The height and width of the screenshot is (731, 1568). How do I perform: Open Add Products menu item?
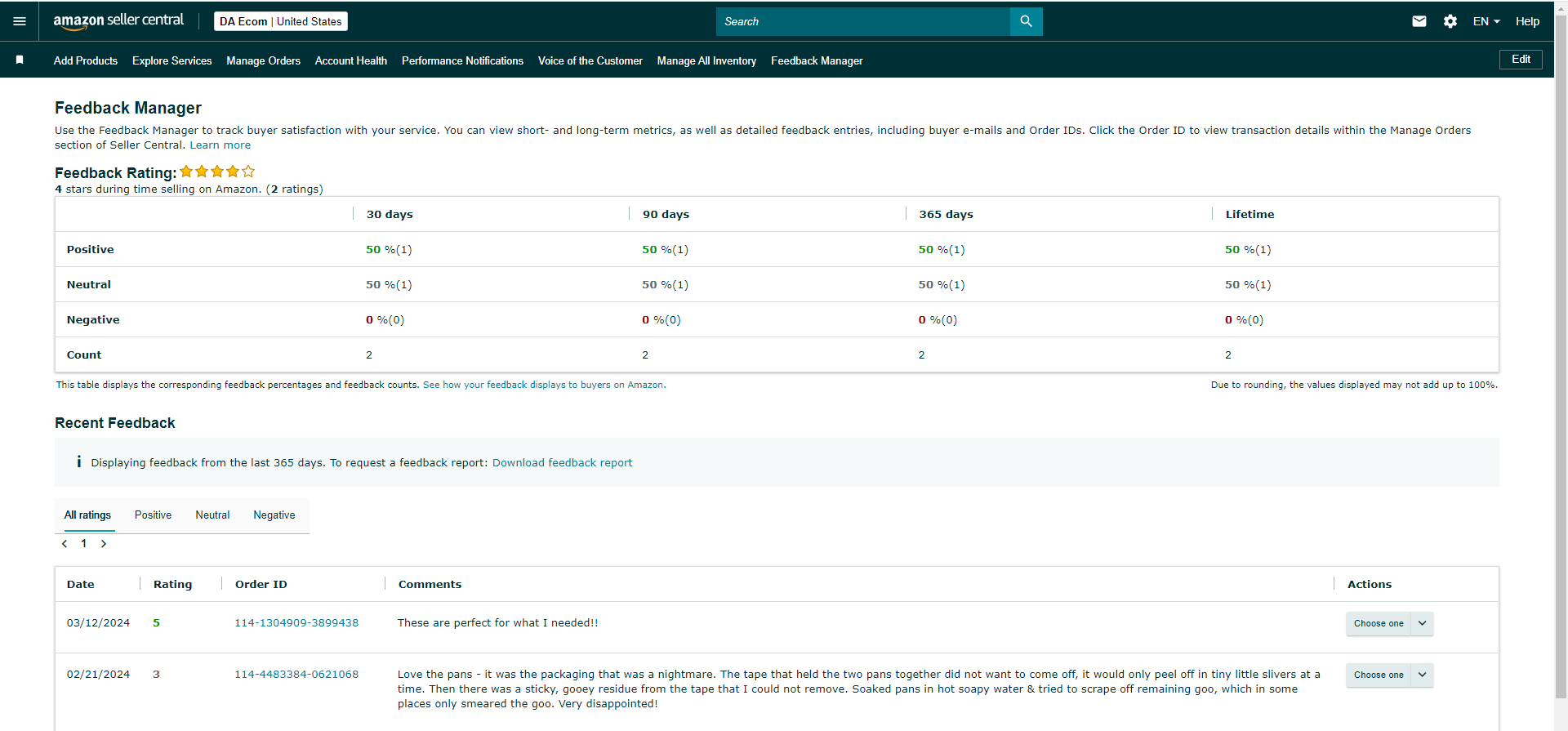[86, 60]
